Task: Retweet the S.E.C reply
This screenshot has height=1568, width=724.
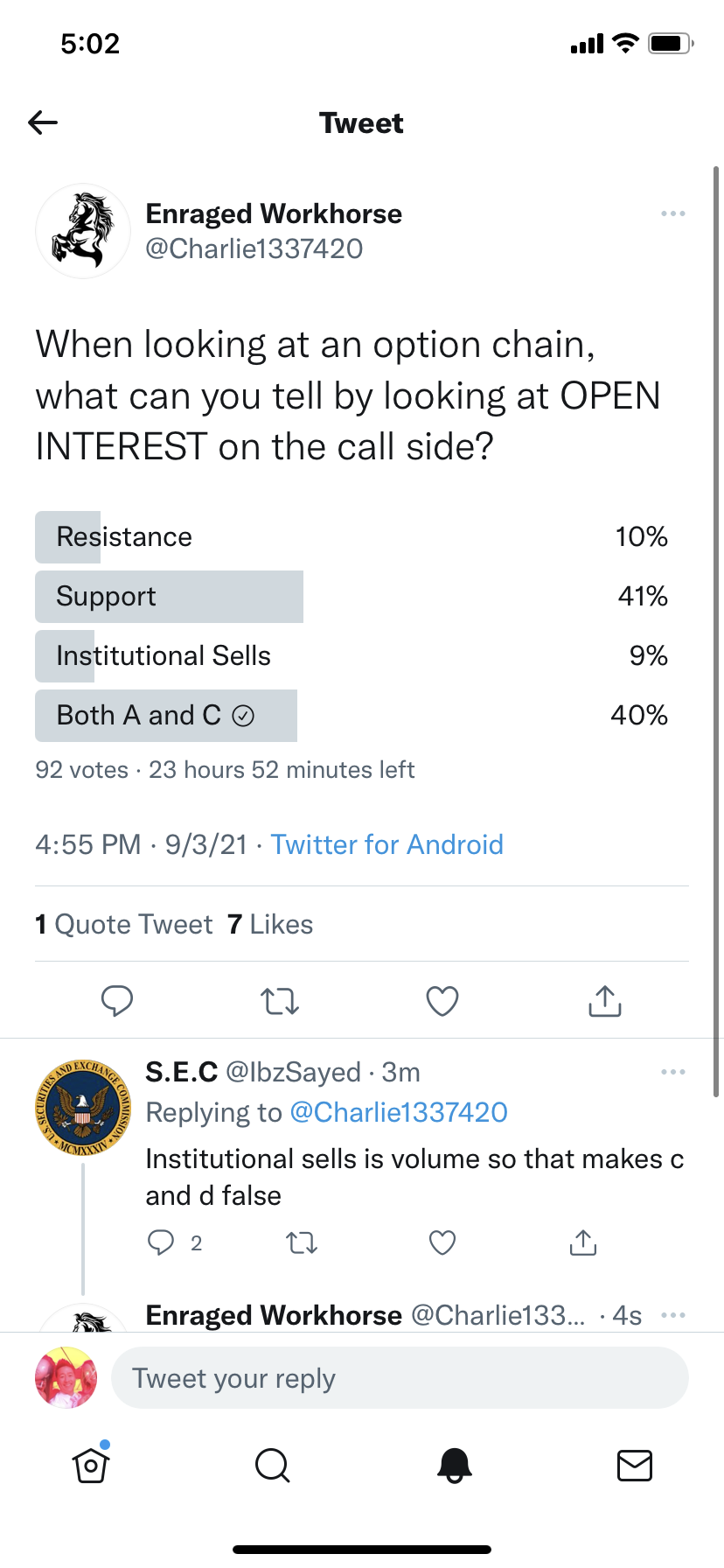Action: (x=302, y=1242)
